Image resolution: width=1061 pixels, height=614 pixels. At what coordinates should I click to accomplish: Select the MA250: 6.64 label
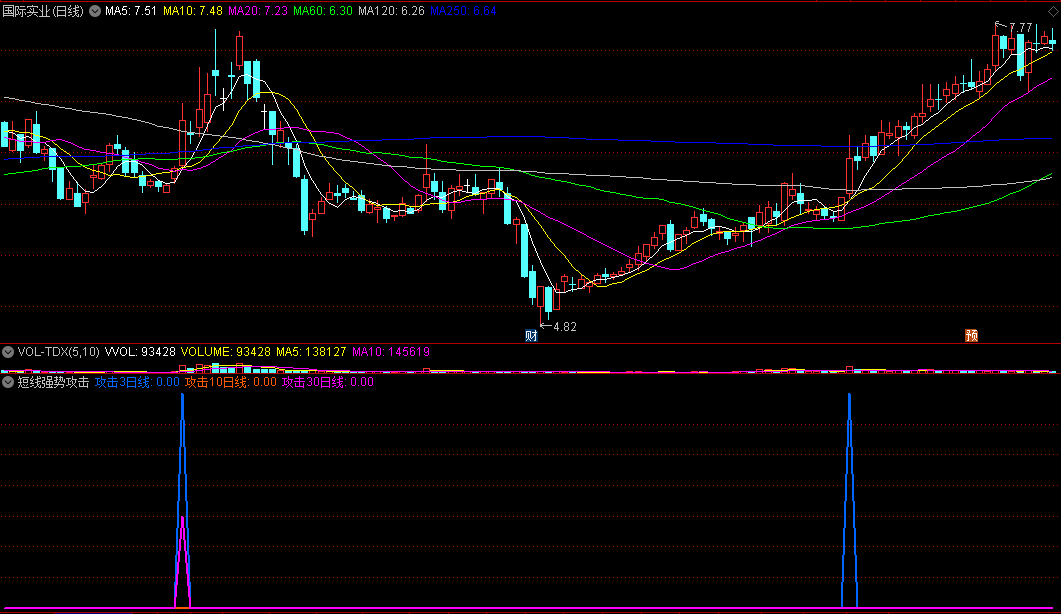463,12
